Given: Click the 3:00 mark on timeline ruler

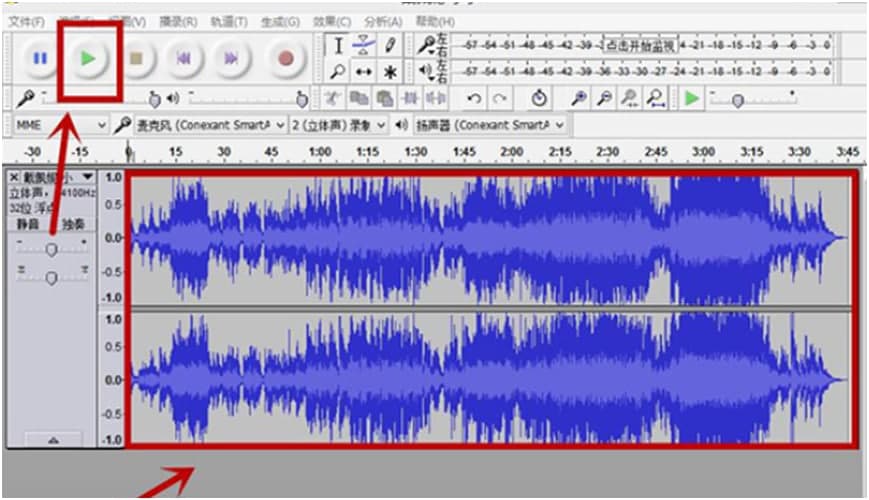Looking at the screenshot, I should (x=703, y=151).
